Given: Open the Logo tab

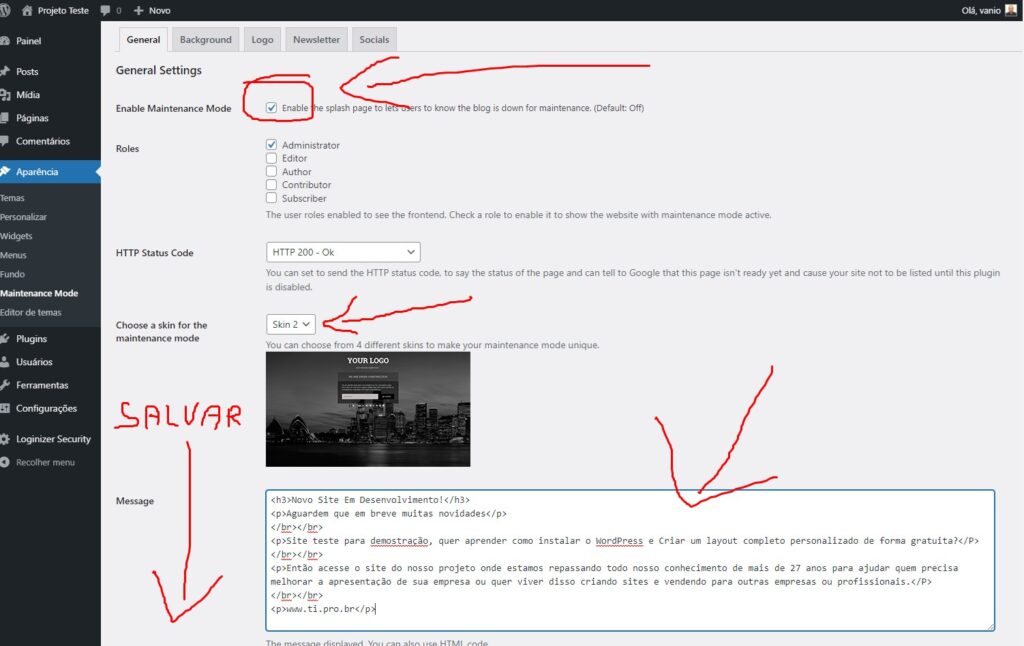Looking at the screenshot, I should coord(263,39).
